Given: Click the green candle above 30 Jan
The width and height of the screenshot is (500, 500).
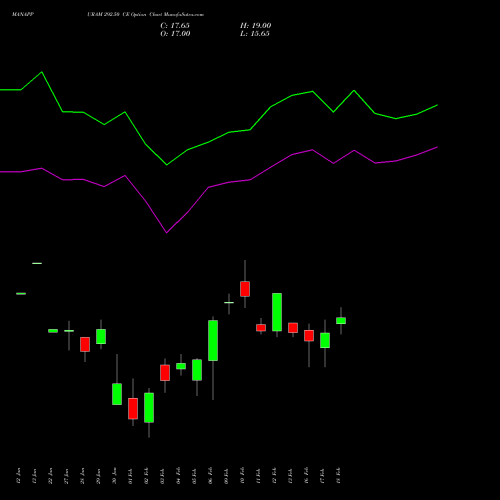Looking at the screenshot, I should (117, 394).
